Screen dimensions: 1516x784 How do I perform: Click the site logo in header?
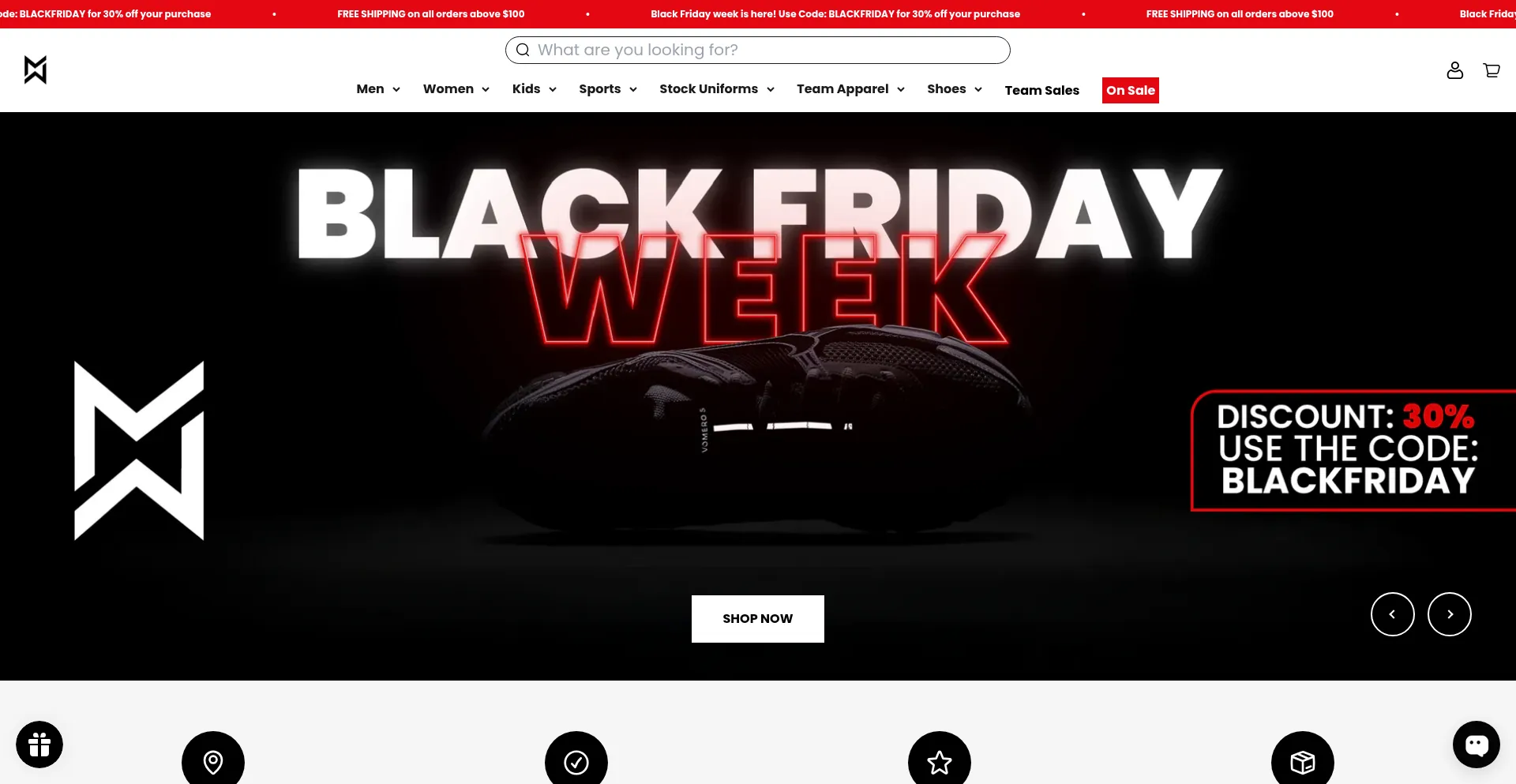coord(36,70)
